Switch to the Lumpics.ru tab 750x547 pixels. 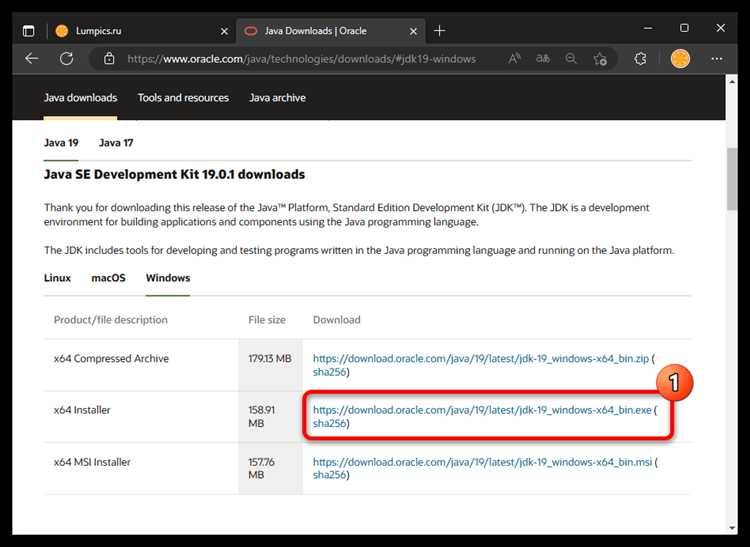tap(142, 31)
